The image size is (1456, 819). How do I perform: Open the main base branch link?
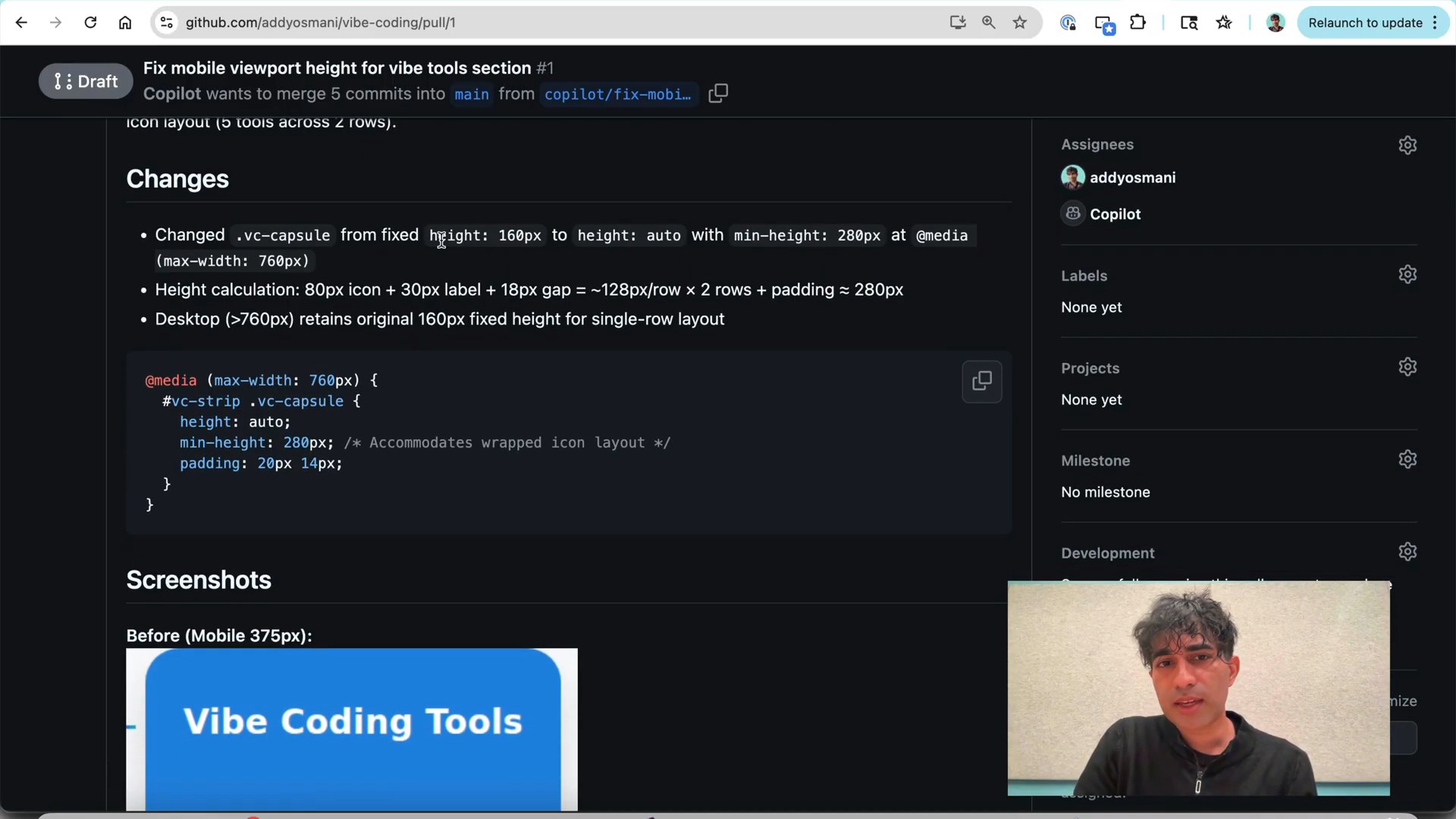[472, 94]
